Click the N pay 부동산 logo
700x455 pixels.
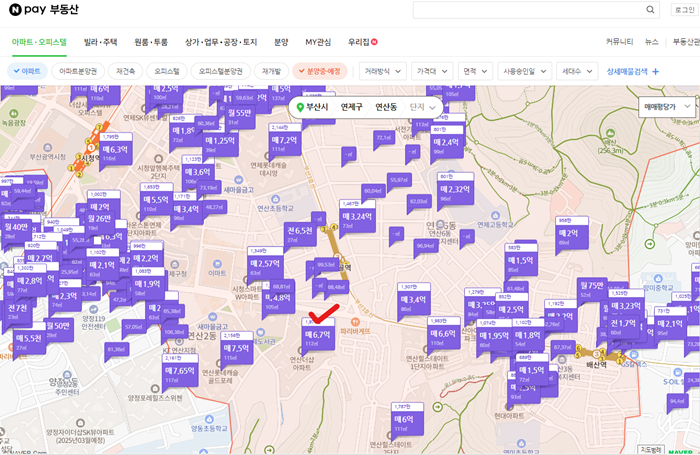coord(44,9)
